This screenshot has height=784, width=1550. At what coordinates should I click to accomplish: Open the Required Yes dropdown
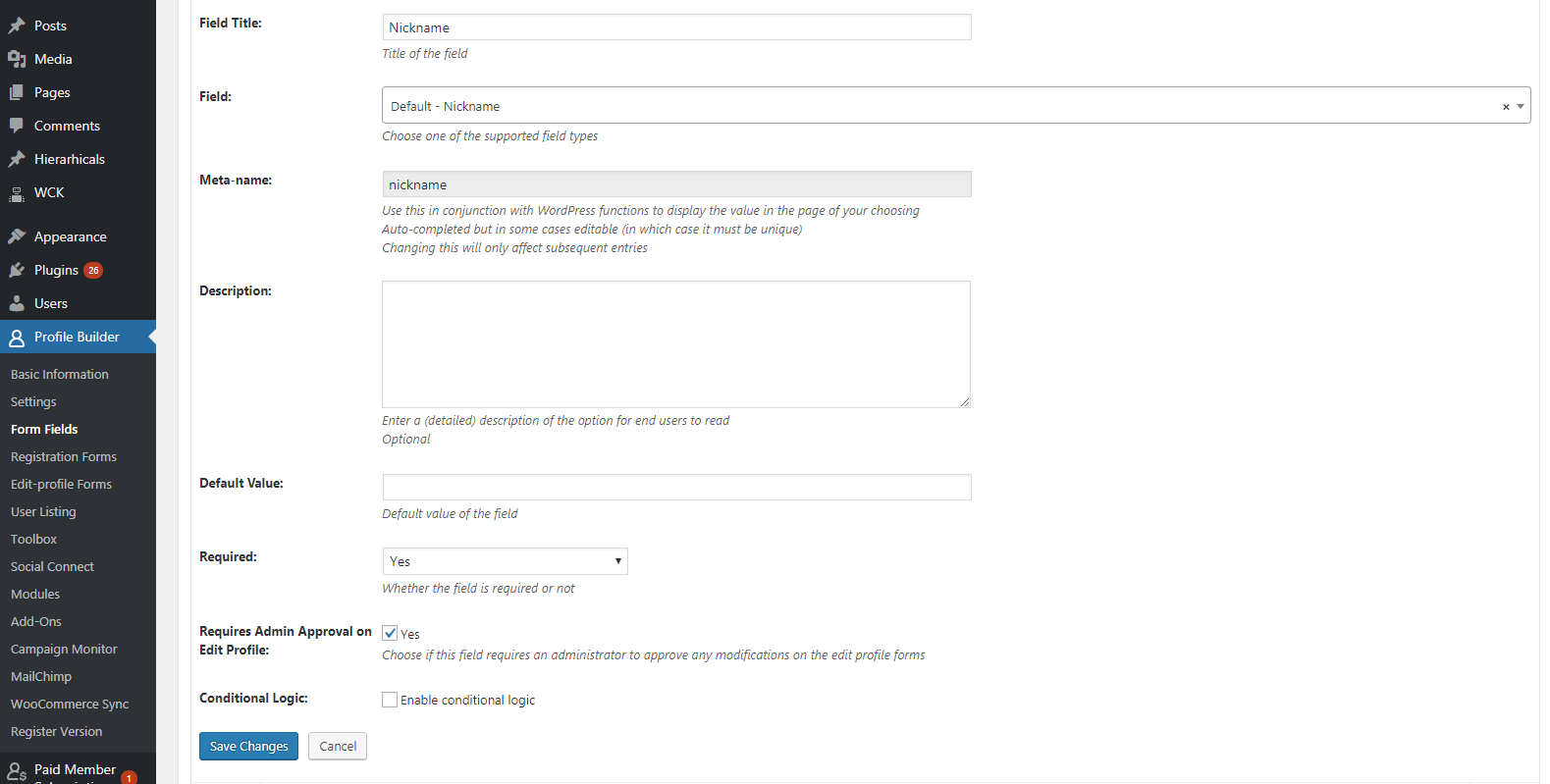coord(505,561)
